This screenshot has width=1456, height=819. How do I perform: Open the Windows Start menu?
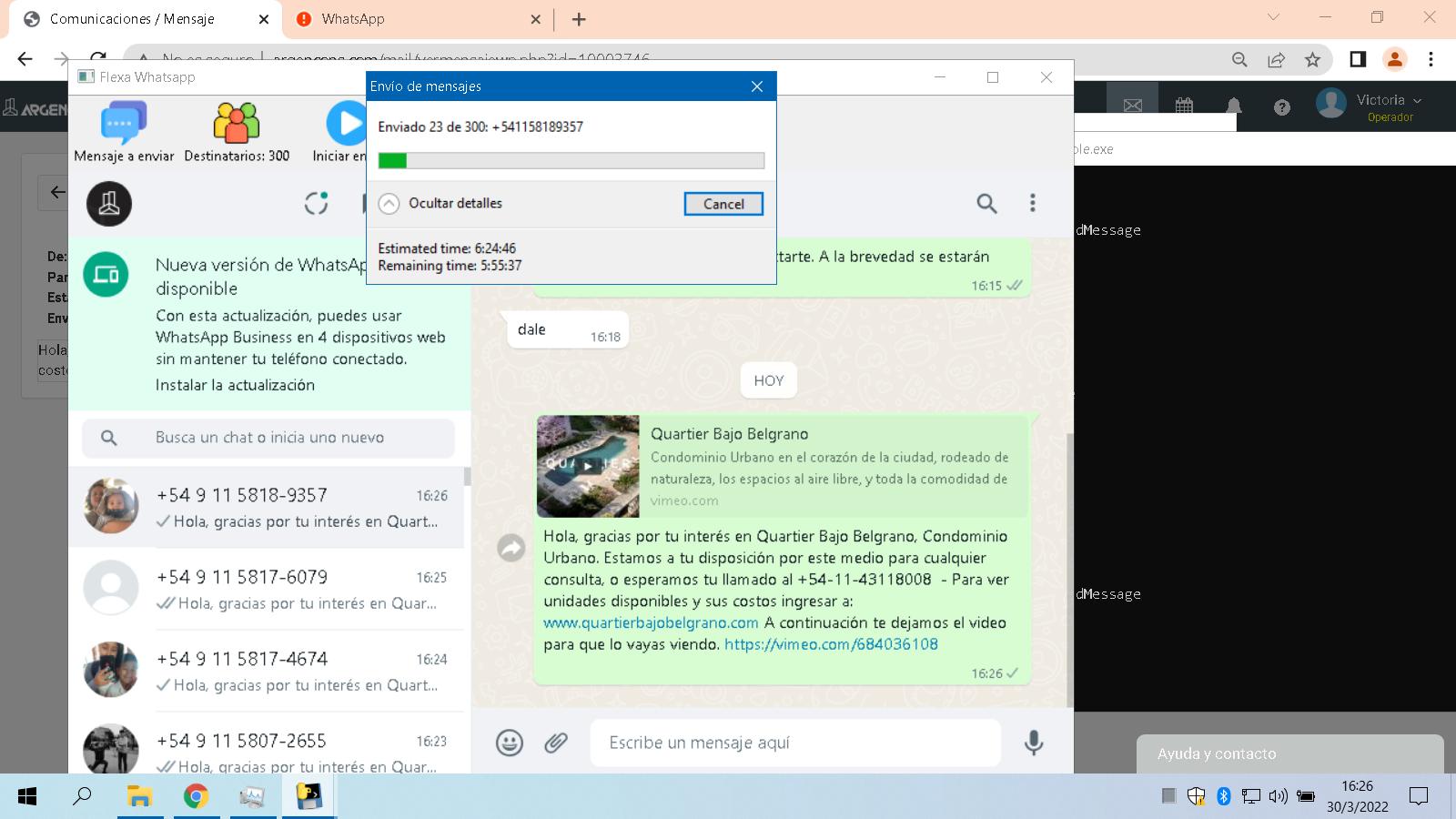27,796
